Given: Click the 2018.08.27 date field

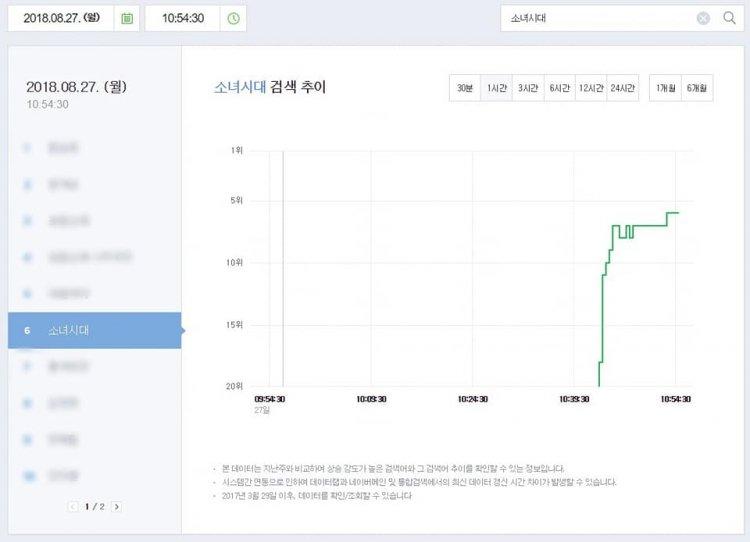Looking at the screenshot, I should tap(62, 18).
